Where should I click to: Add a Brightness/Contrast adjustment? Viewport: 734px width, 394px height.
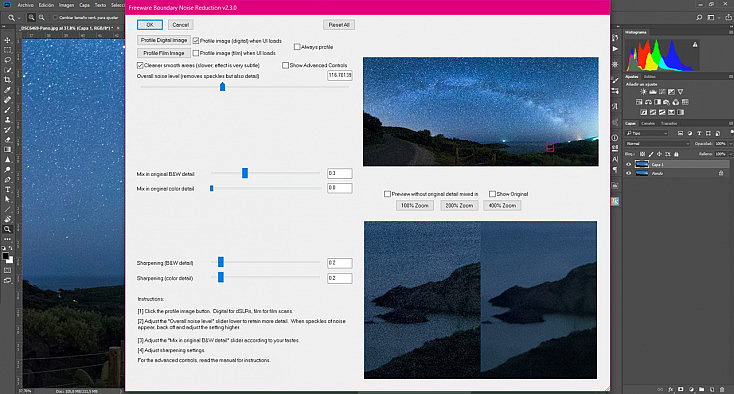643,92
